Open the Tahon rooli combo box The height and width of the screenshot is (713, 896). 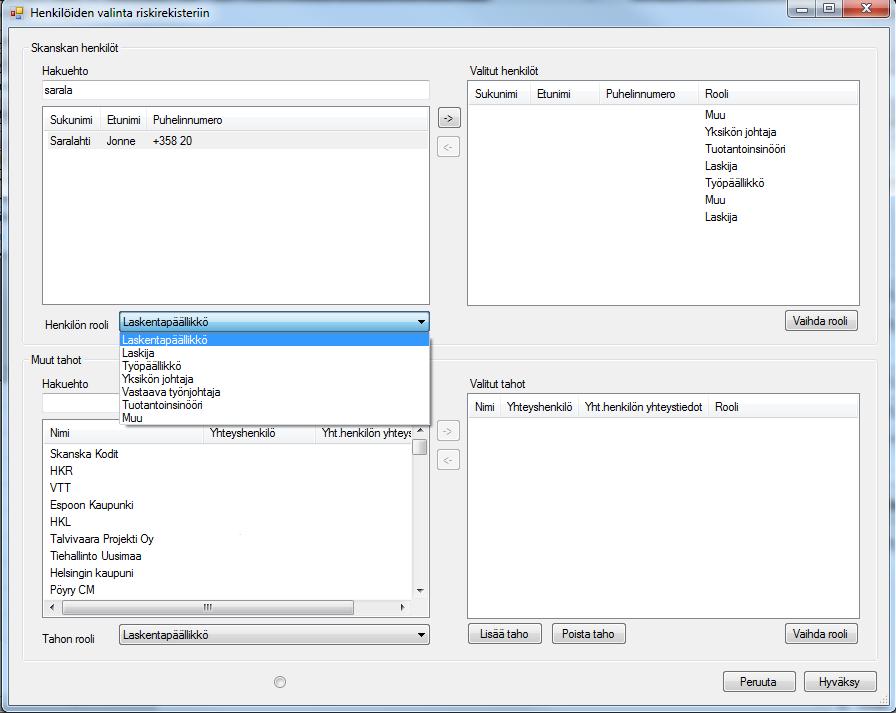pos(274,635)
